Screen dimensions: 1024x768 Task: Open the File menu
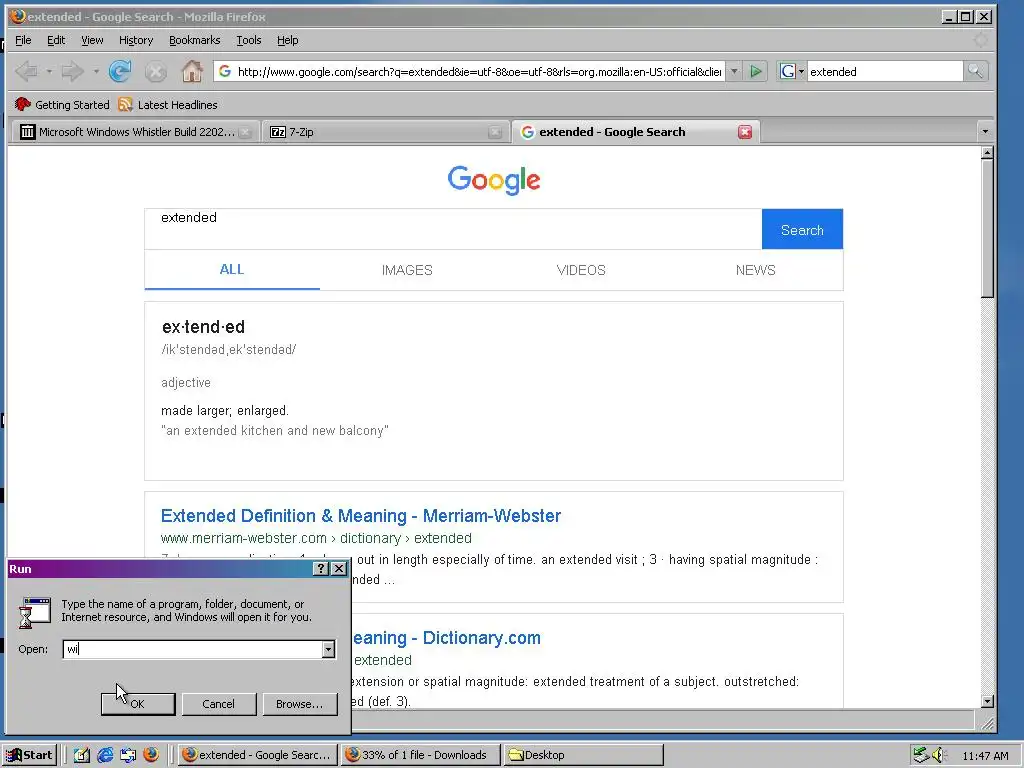tap(23, 40)
